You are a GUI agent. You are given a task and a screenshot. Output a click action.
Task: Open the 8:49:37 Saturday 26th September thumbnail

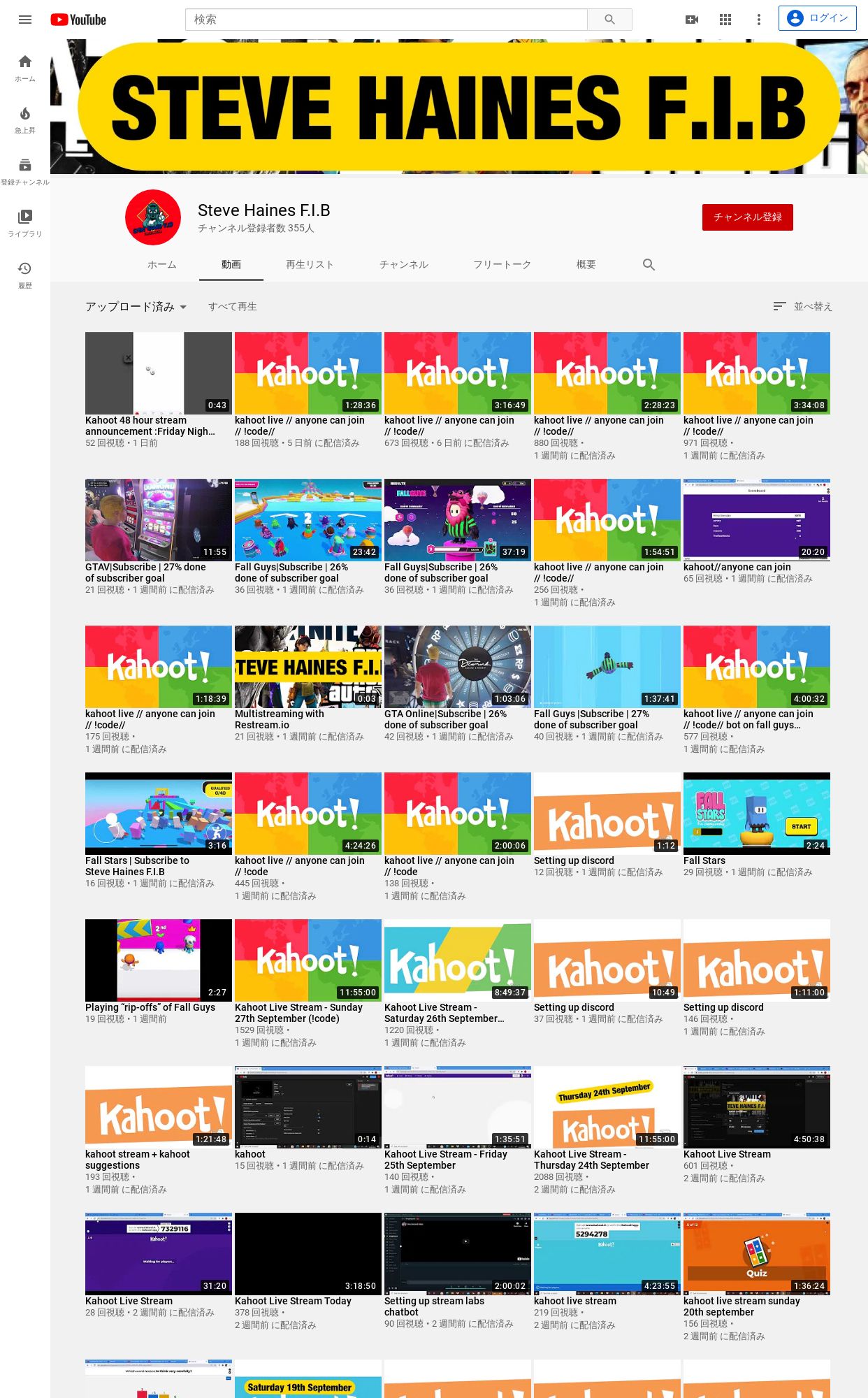[x=458, y=960]
